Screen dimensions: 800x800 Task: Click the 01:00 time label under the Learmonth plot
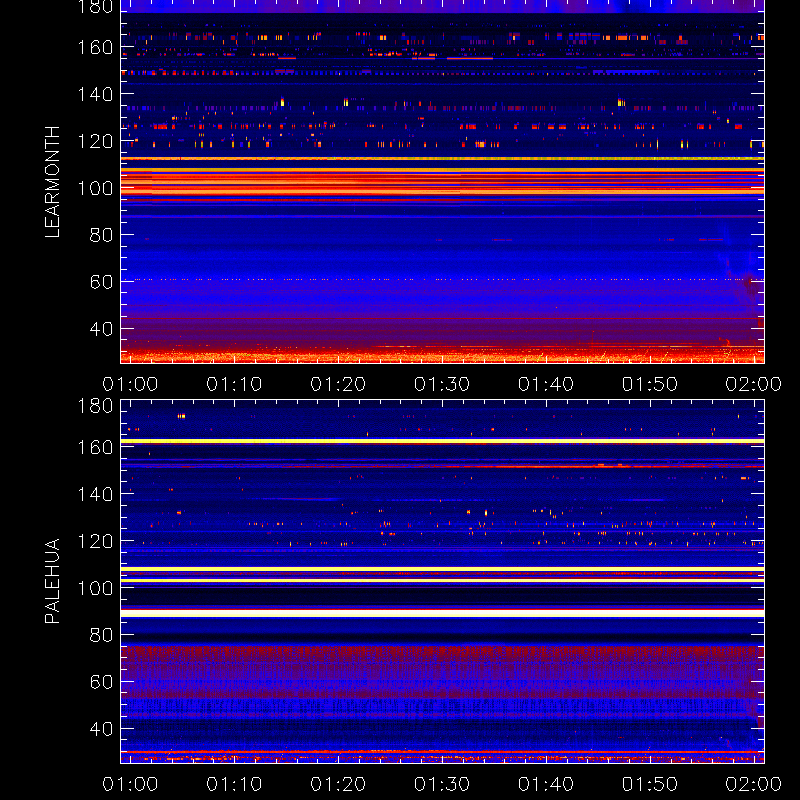(x=130, y=384)
